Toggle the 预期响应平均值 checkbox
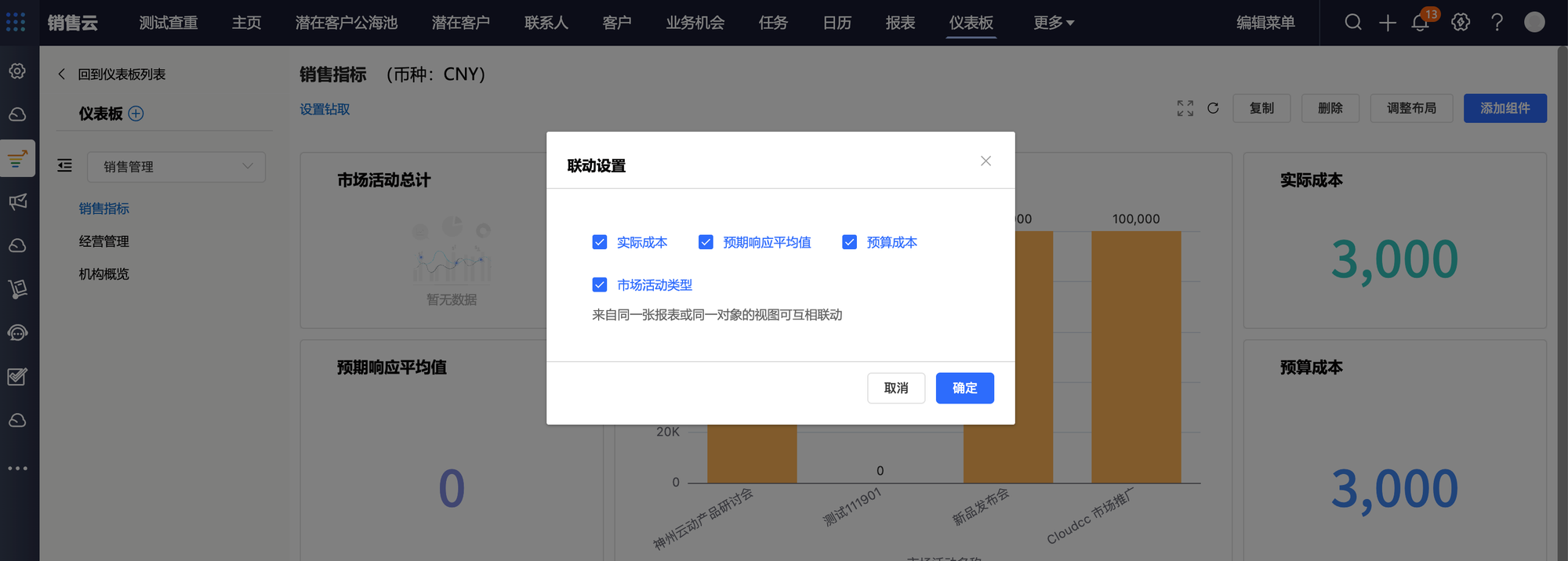 [706, 242]
